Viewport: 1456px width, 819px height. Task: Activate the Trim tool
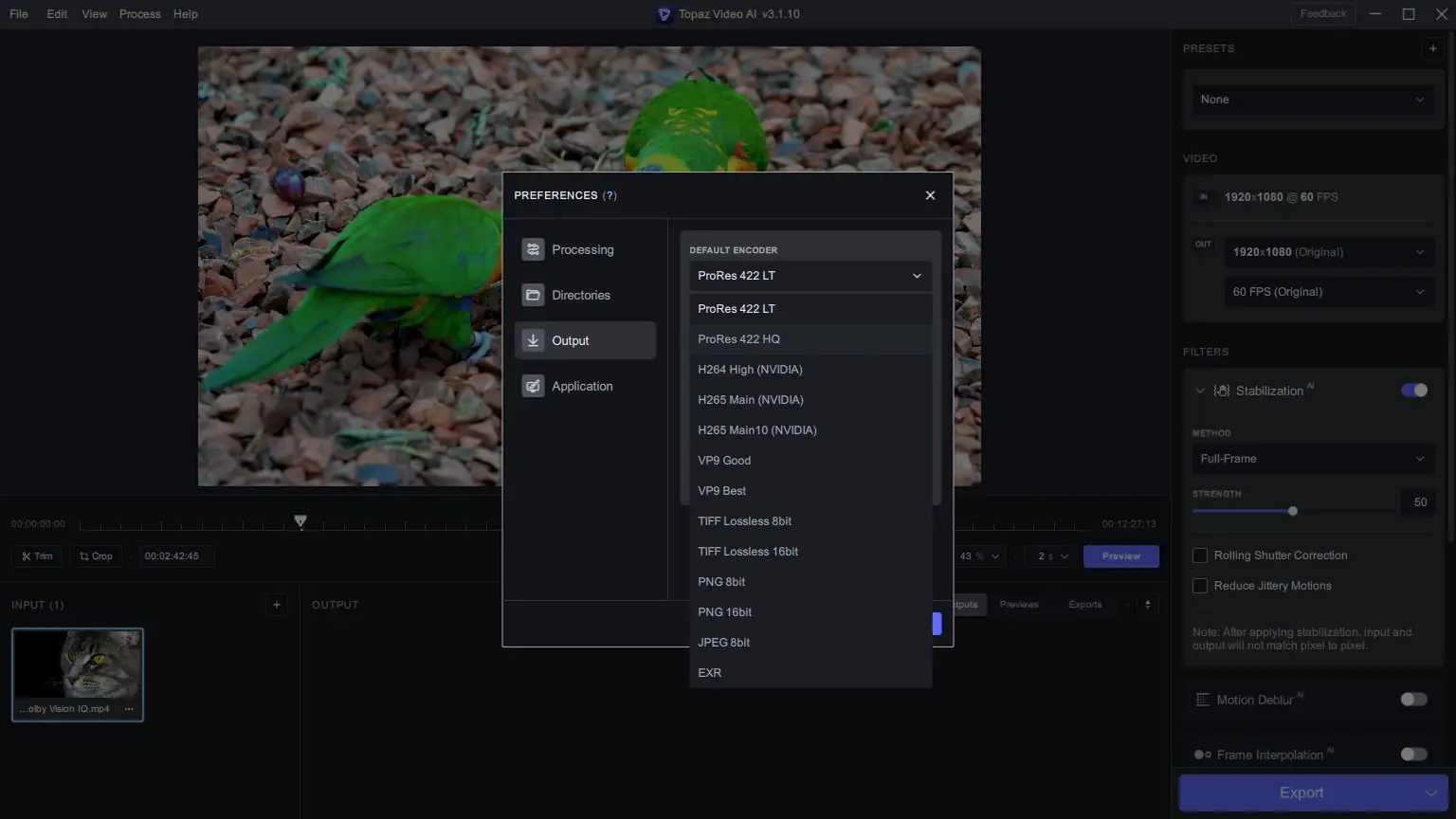(37, 556)
